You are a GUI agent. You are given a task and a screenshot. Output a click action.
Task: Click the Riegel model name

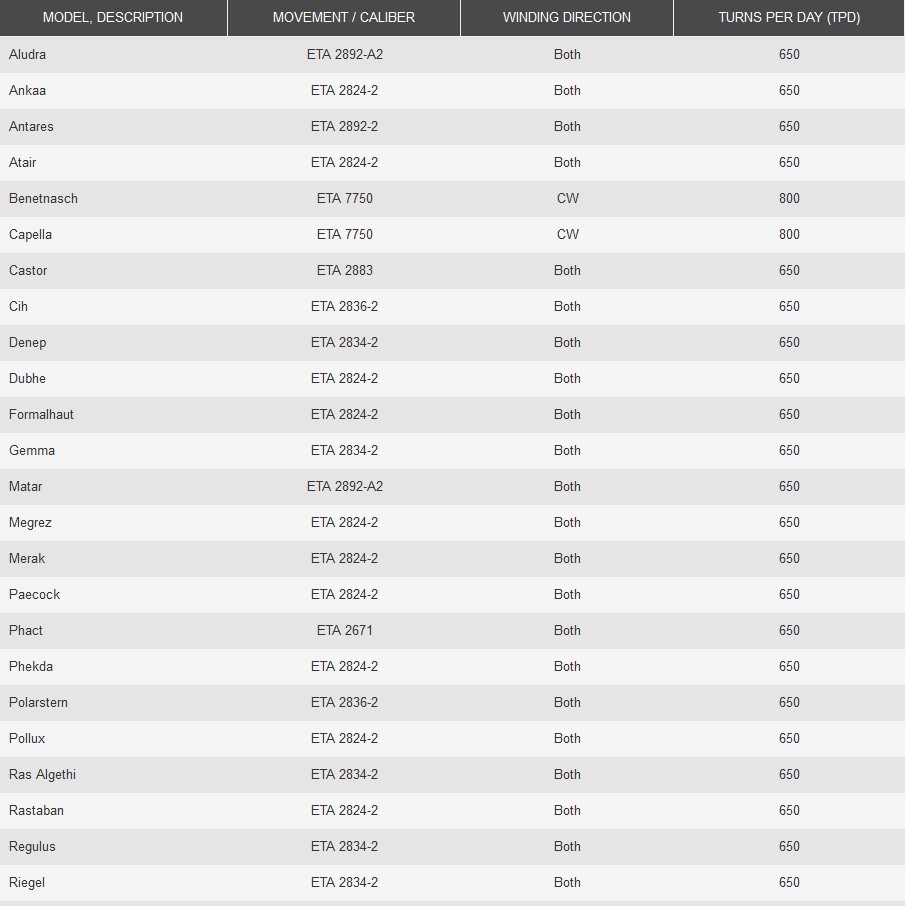[27, 882]
